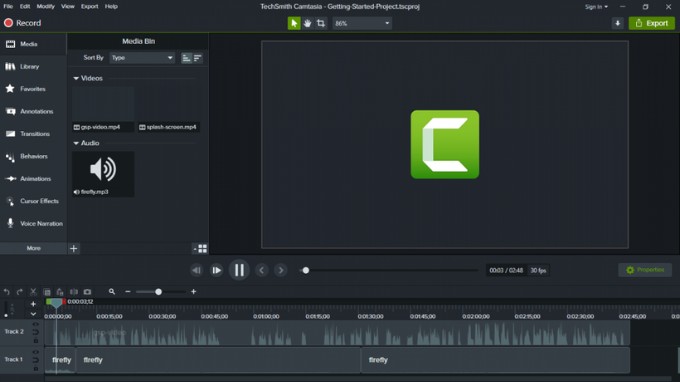Screen dimensions: 680x382
Task: Open the Modify menu
Action: click(x=46, y=7)
